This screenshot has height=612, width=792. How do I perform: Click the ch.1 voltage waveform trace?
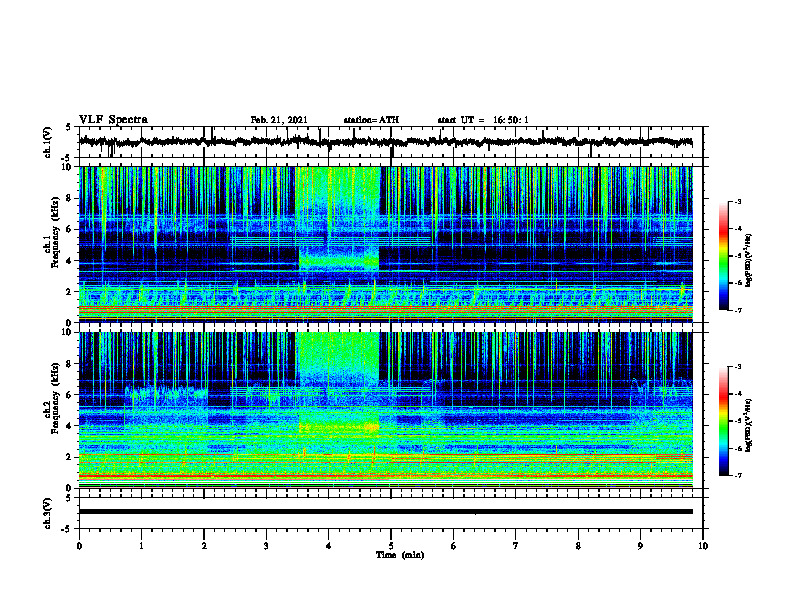(385, 142)
